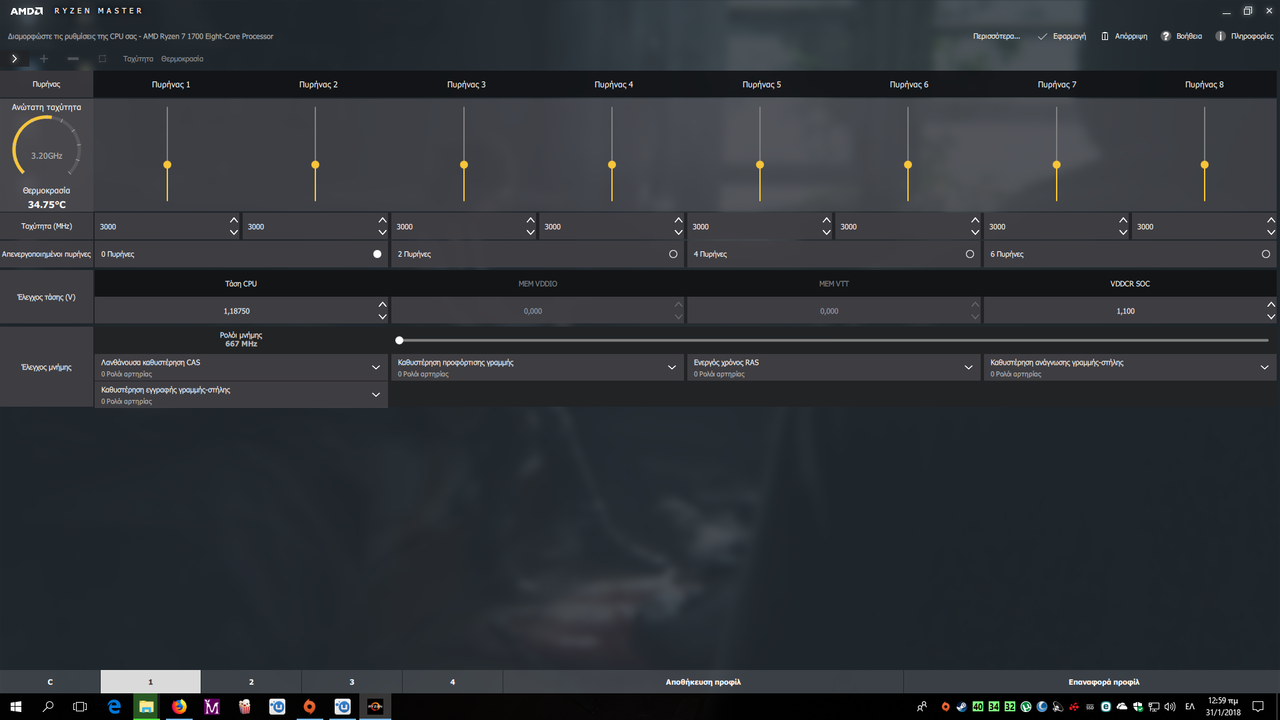Expand Καθυστέρηση ανάγνωσης γραμμής-στήλης dropdown
The width and height of the screenshot is (1280, 720).
[1265, 367]
